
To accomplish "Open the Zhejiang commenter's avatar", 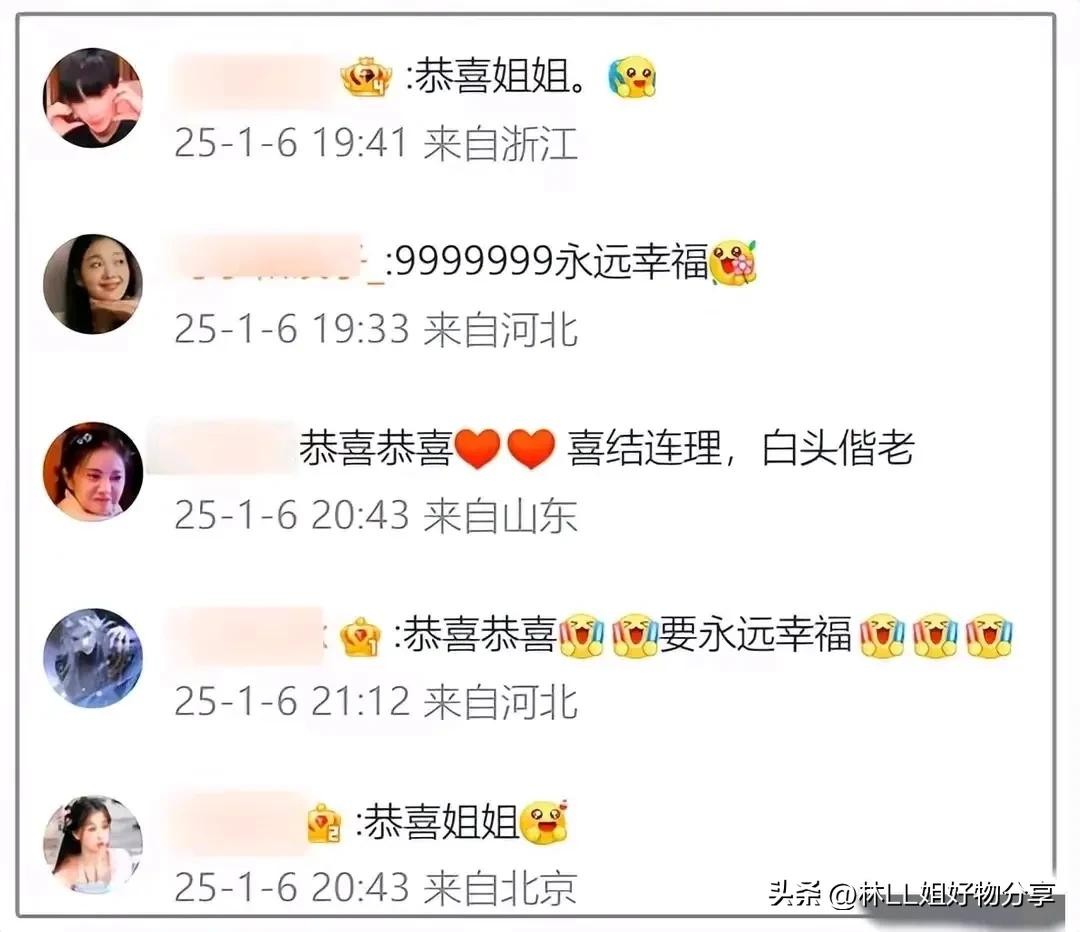I will coord(92,98).
